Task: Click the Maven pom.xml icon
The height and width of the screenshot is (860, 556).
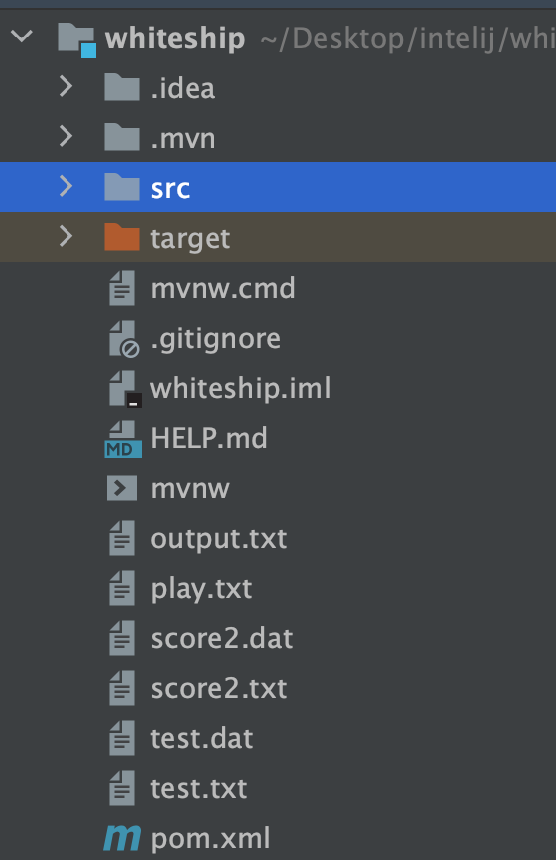Action: click(x=122, y=838)
